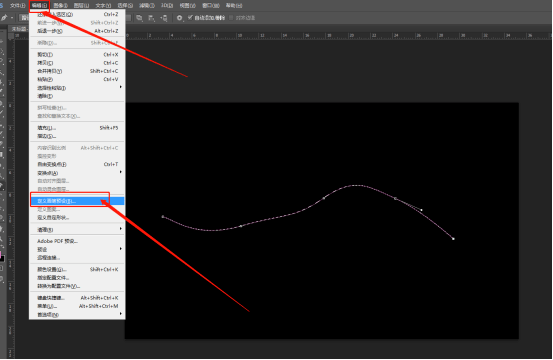Open the Edit menu (编辑)
Image resolution: width=553 pixels, height=360 pixels.
coord(39,5)
